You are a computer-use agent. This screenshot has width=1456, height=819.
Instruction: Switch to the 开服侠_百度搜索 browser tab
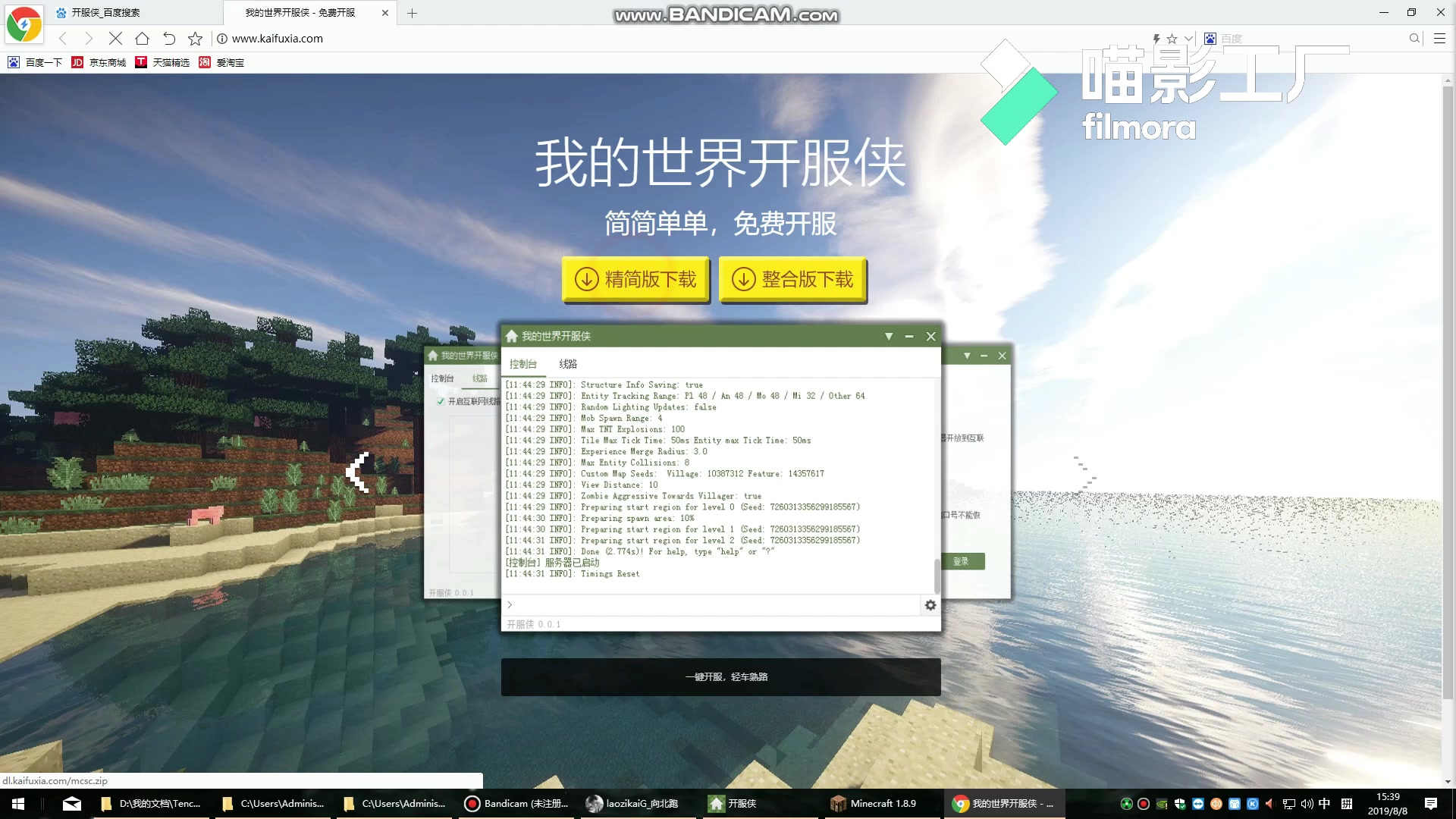coord(106,13)
